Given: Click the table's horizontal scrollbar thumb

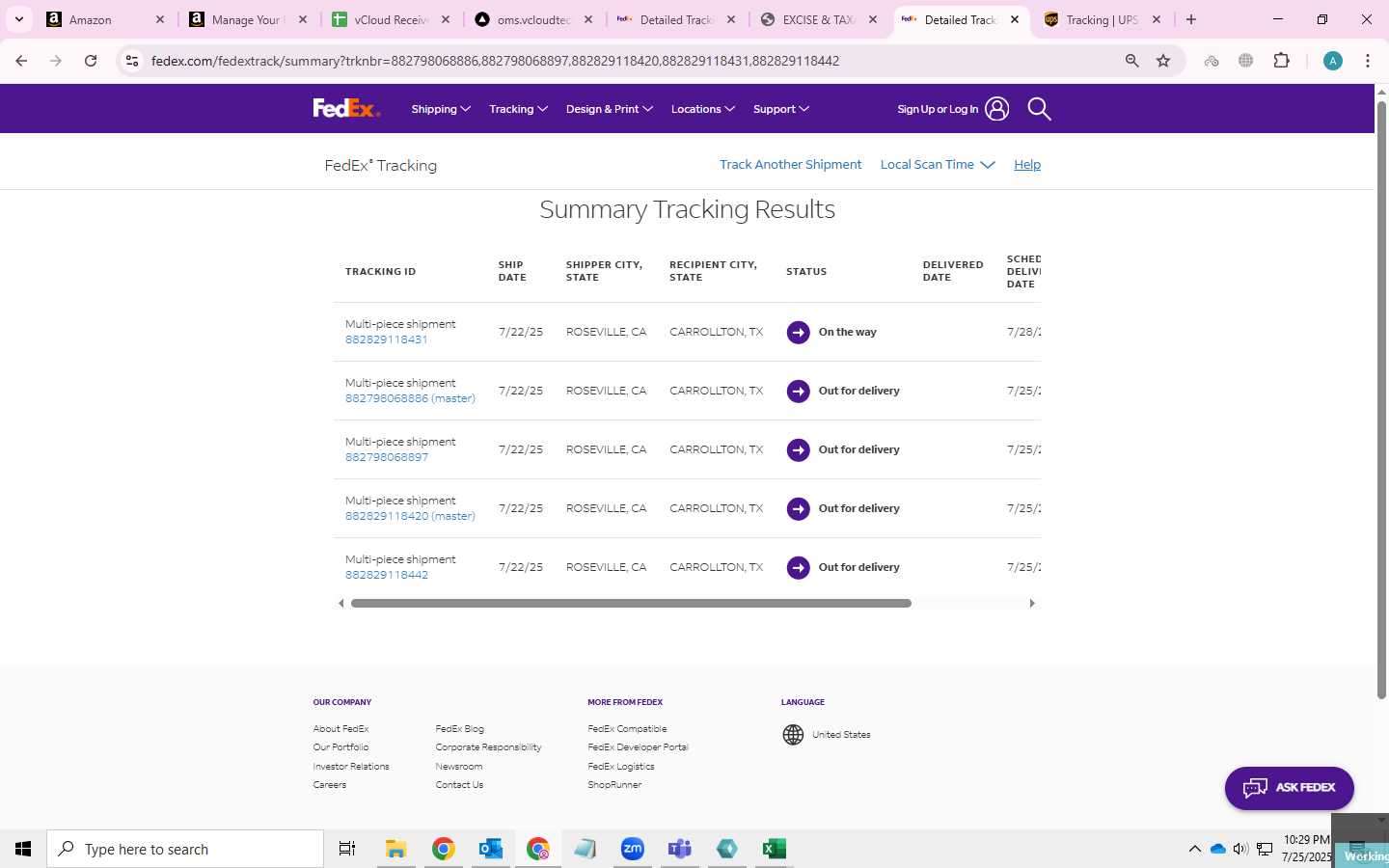Looking at the screenshot, I should [631, 604].
